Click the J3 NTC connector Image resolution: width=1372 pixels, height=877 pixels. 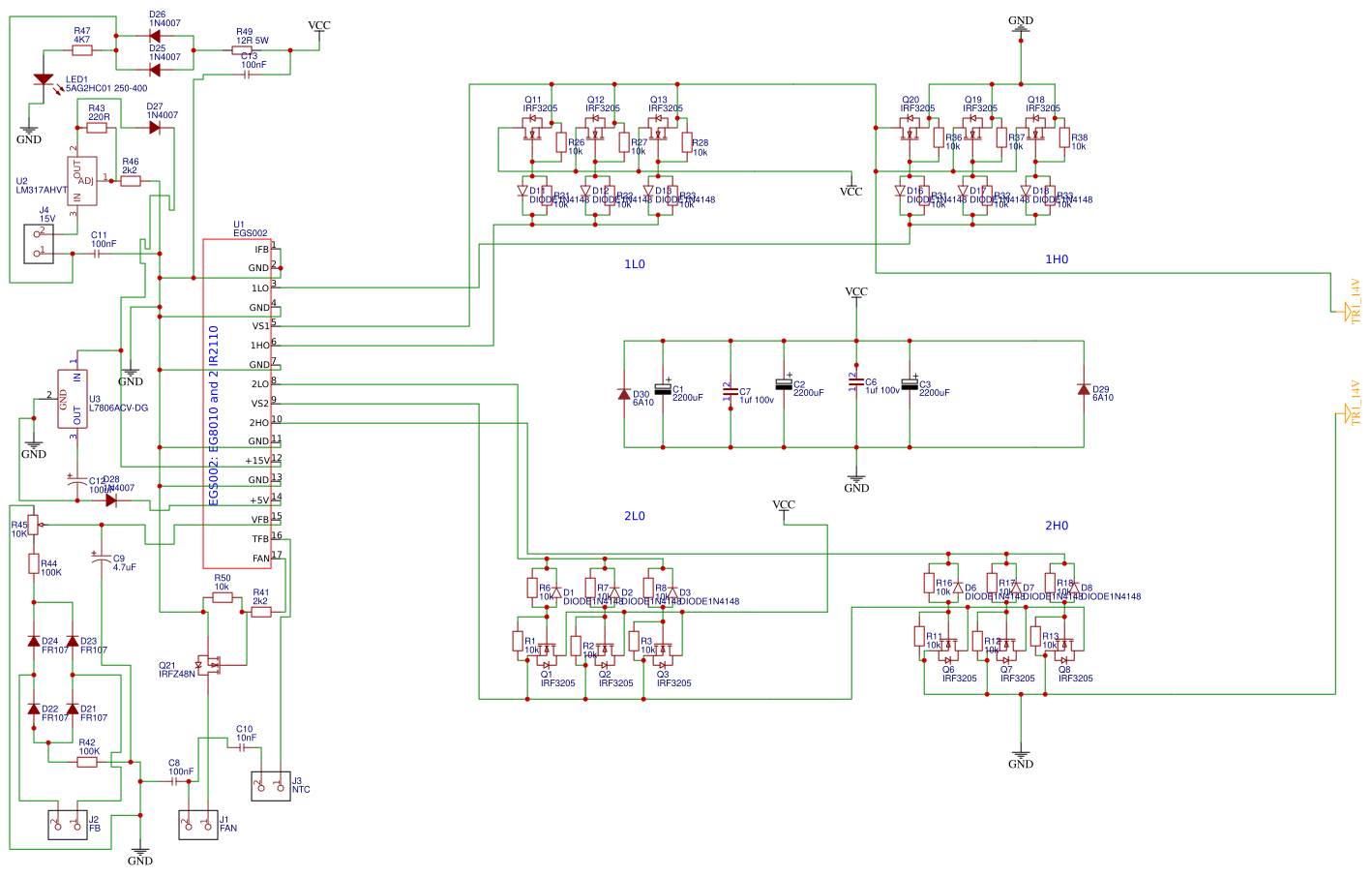(271, 786)
